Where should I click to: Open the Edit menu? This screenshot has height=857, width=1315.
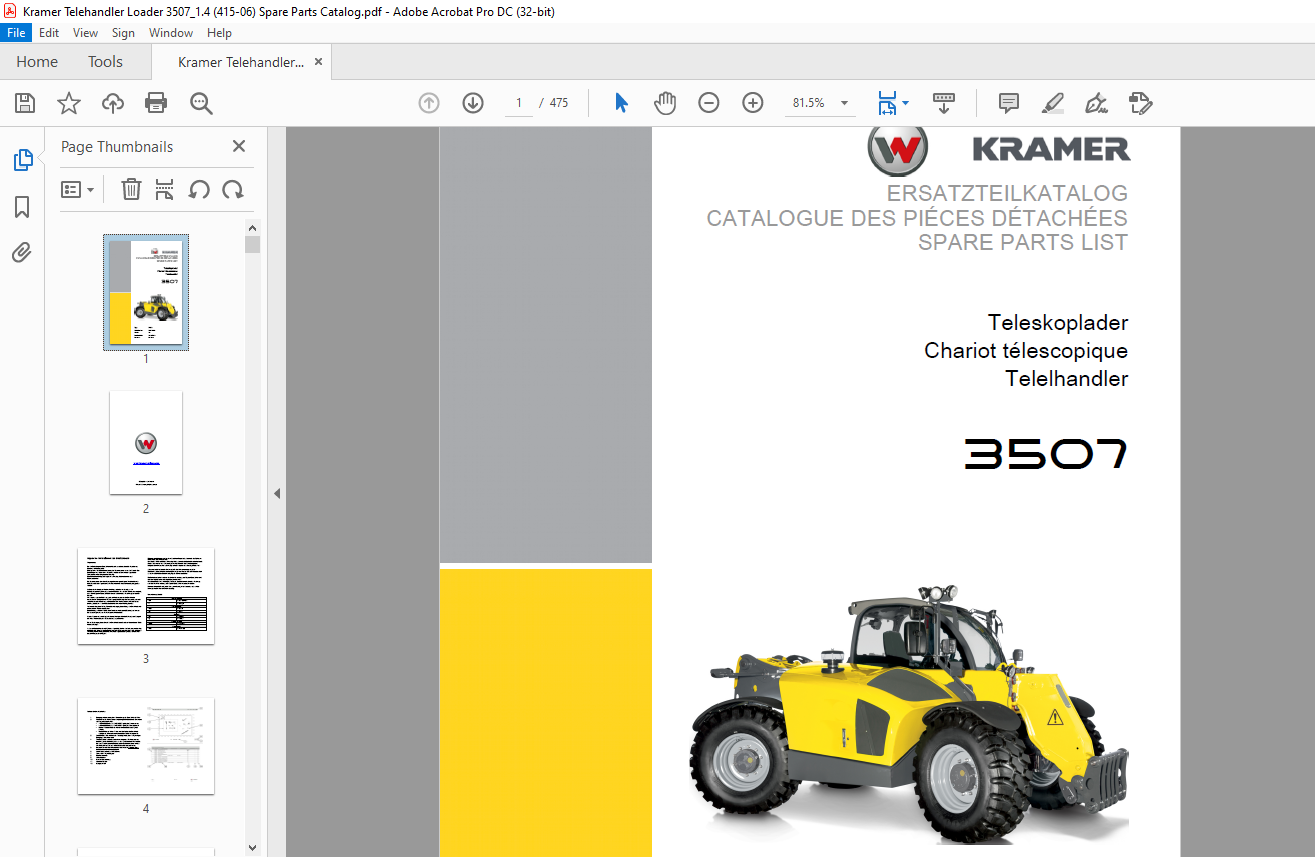pyautogui.click(x=49, y=33)
